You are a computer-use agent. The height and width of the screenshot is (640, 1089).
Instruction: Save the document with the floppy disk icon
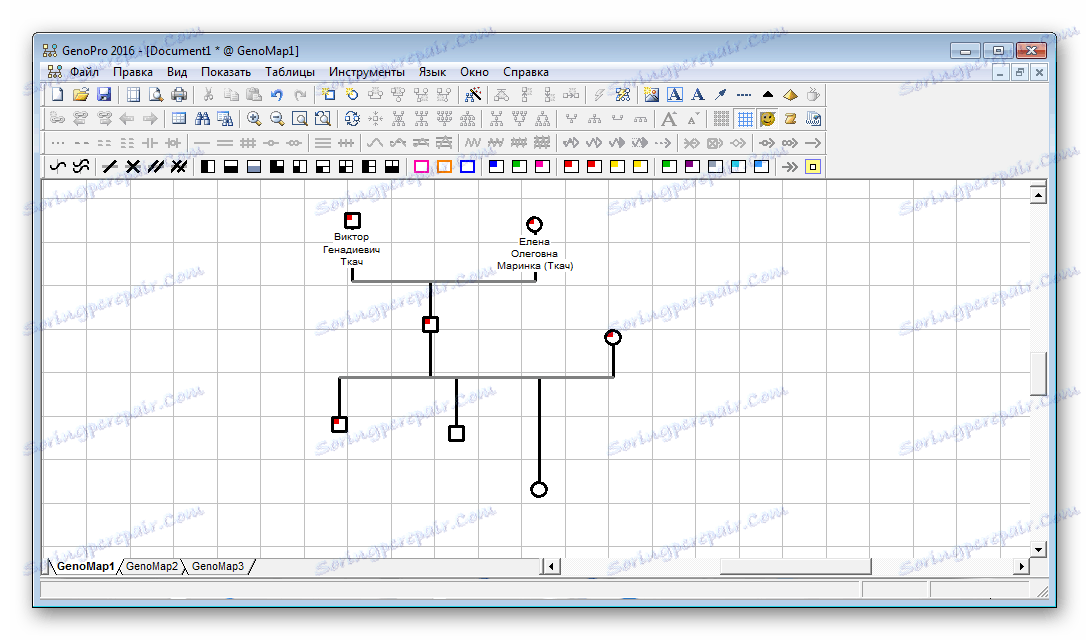pos(104,94)
